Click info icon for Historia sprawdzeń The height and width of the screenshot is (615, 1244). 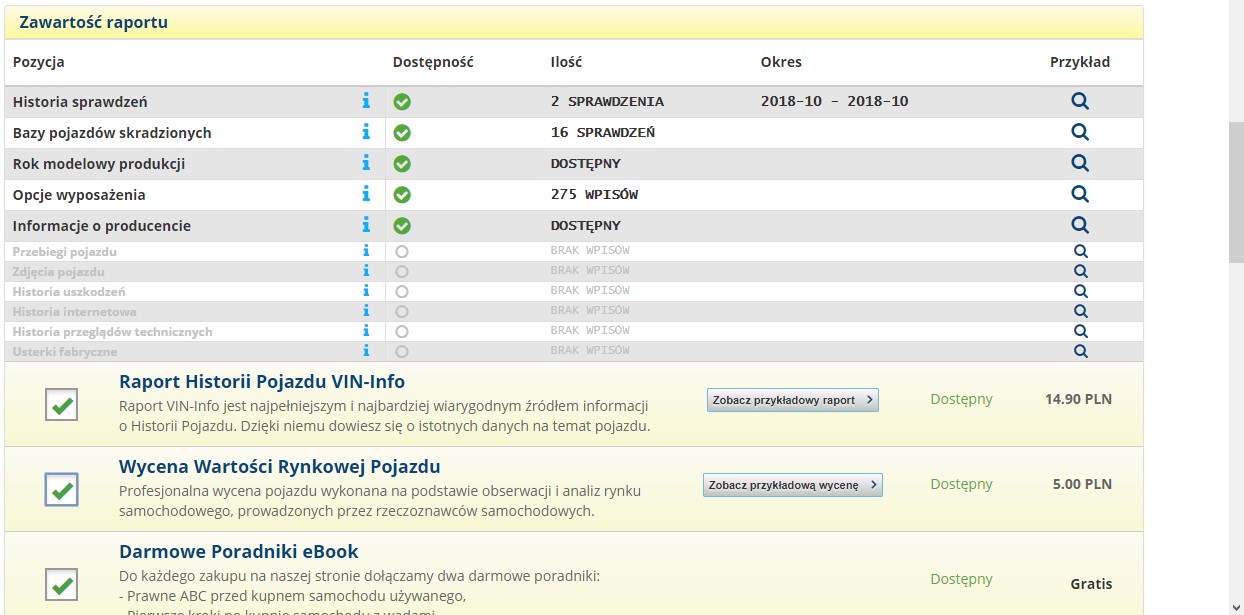tap(366, 101)
